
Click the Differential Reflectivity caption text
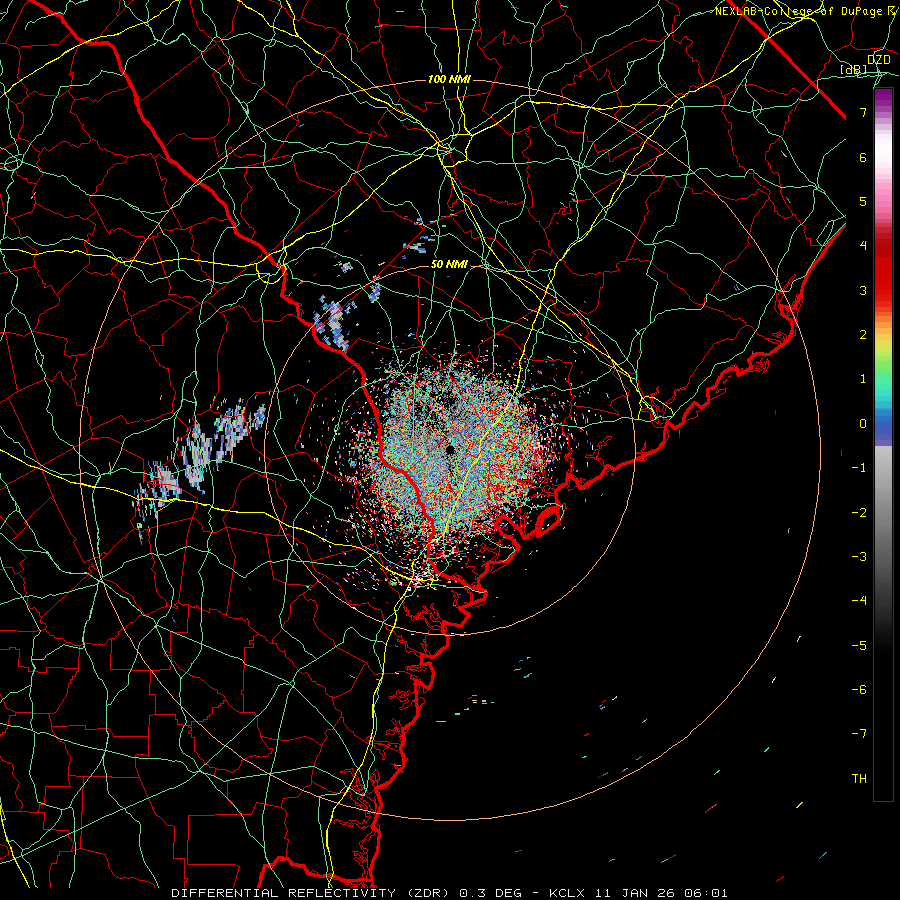[450, 893]
